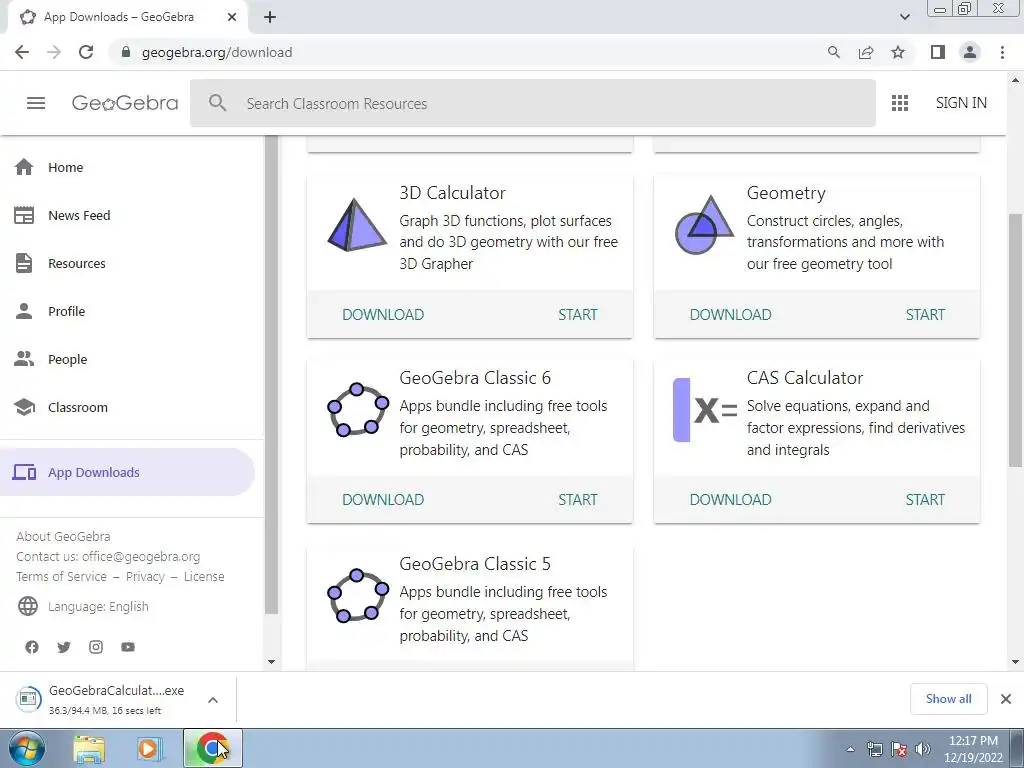Close the downloads bar
The width and height of the screenshot is (1024, 768).
coord(1006,699)
